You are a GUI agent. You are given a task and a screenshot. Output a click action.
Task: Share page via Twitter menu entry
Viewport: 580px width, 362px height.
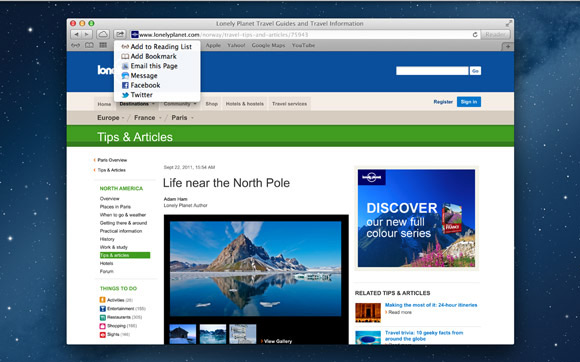157,95
